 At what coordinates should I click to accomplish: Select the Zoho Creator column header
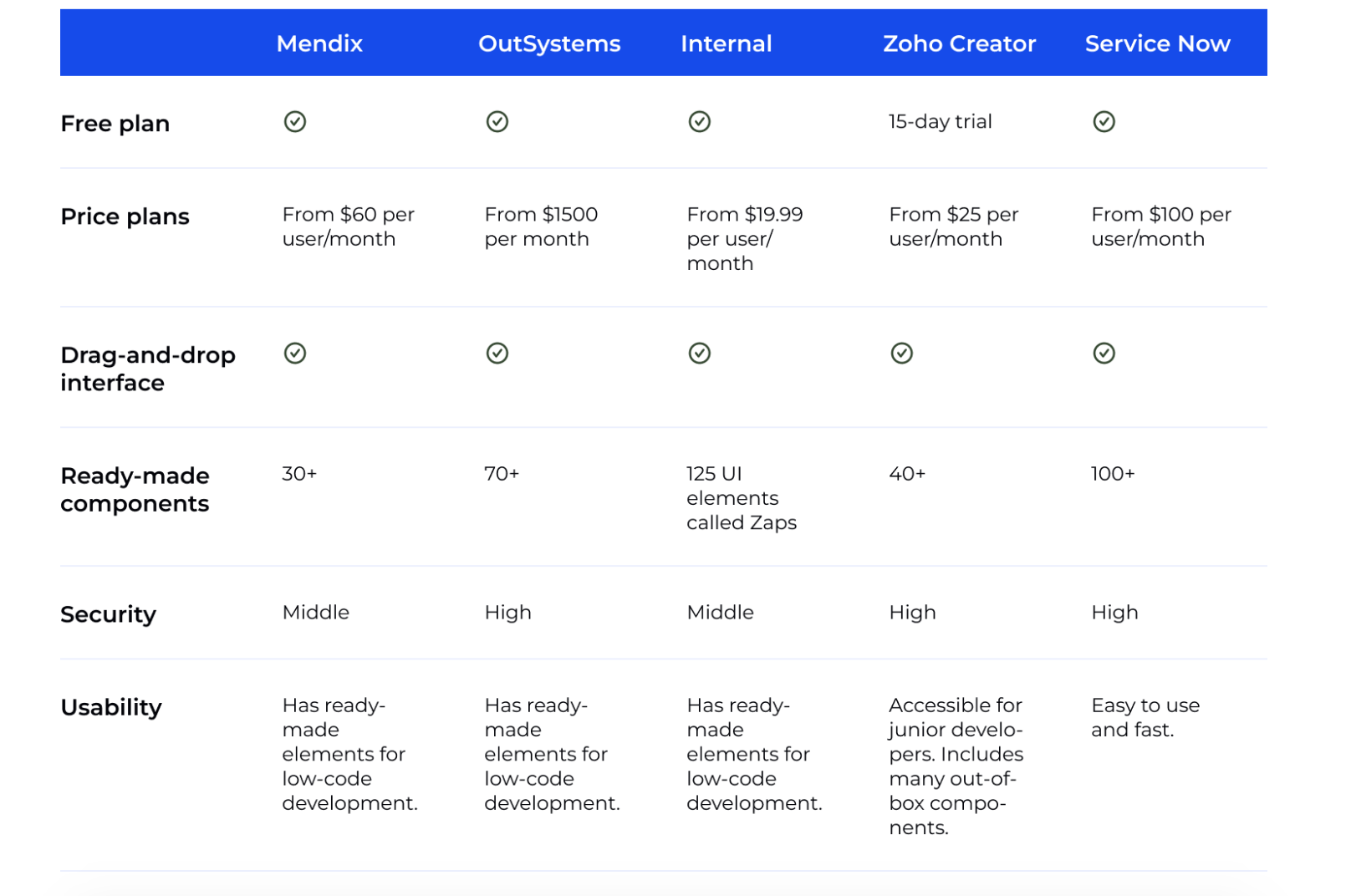[959, 43]
